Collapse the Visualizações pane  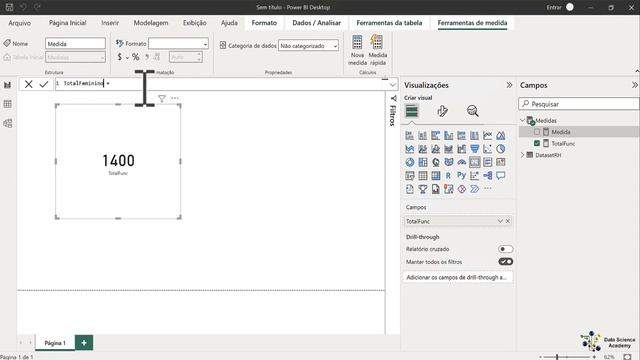click(509, 85)
